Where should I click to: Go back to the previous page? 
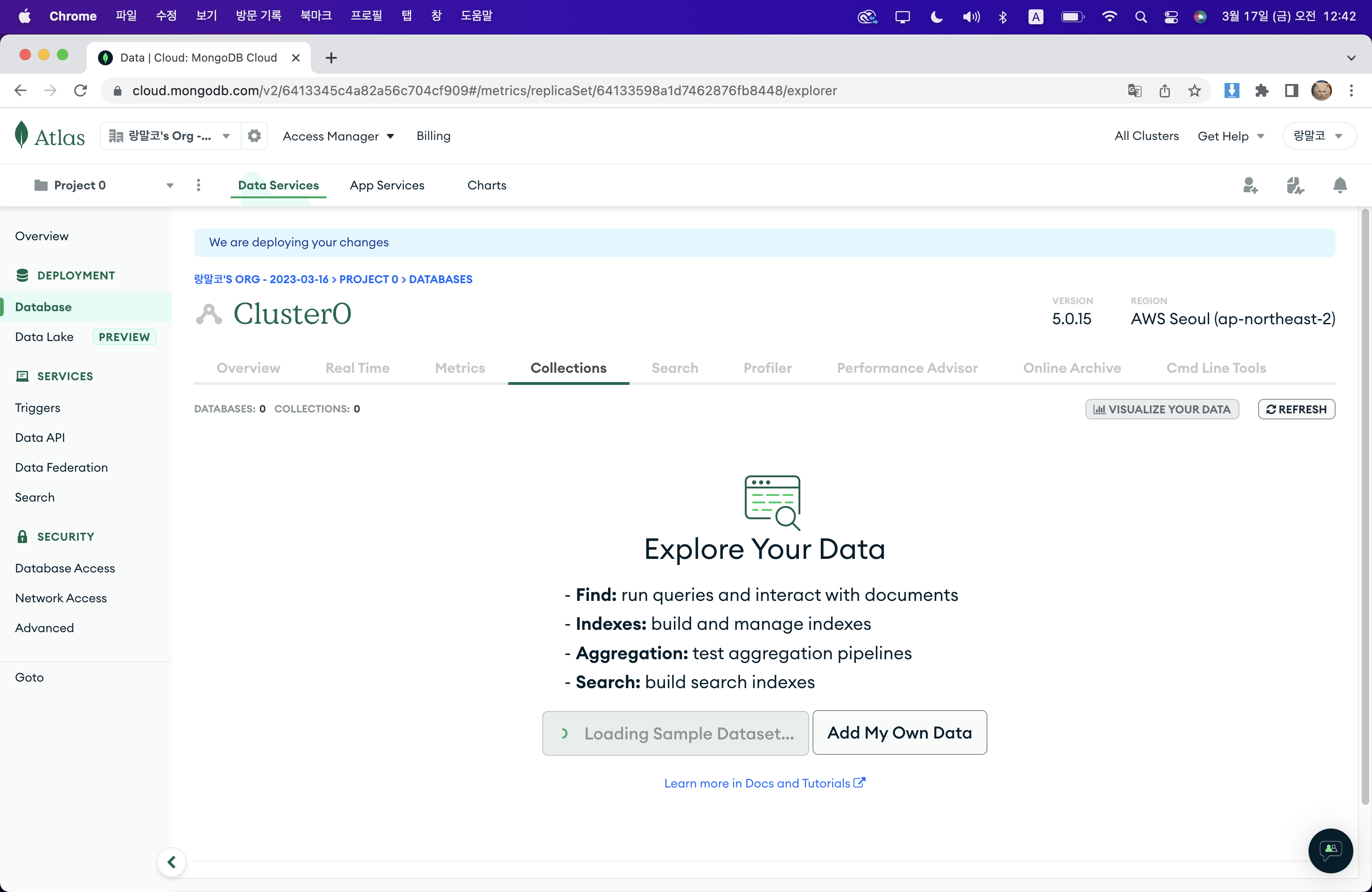[x=21, y=91]
